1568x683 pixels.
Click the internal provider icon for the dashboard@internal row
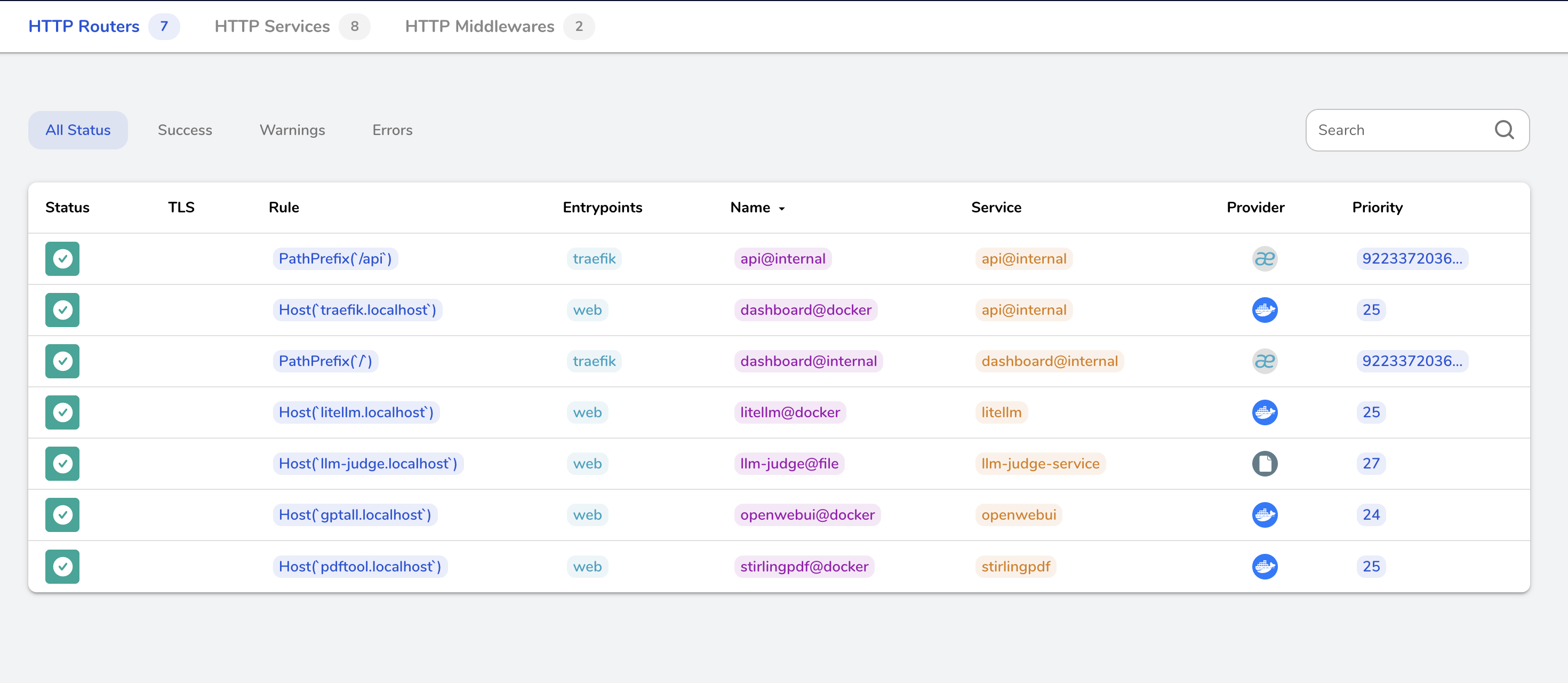(x=1264, y=361)
